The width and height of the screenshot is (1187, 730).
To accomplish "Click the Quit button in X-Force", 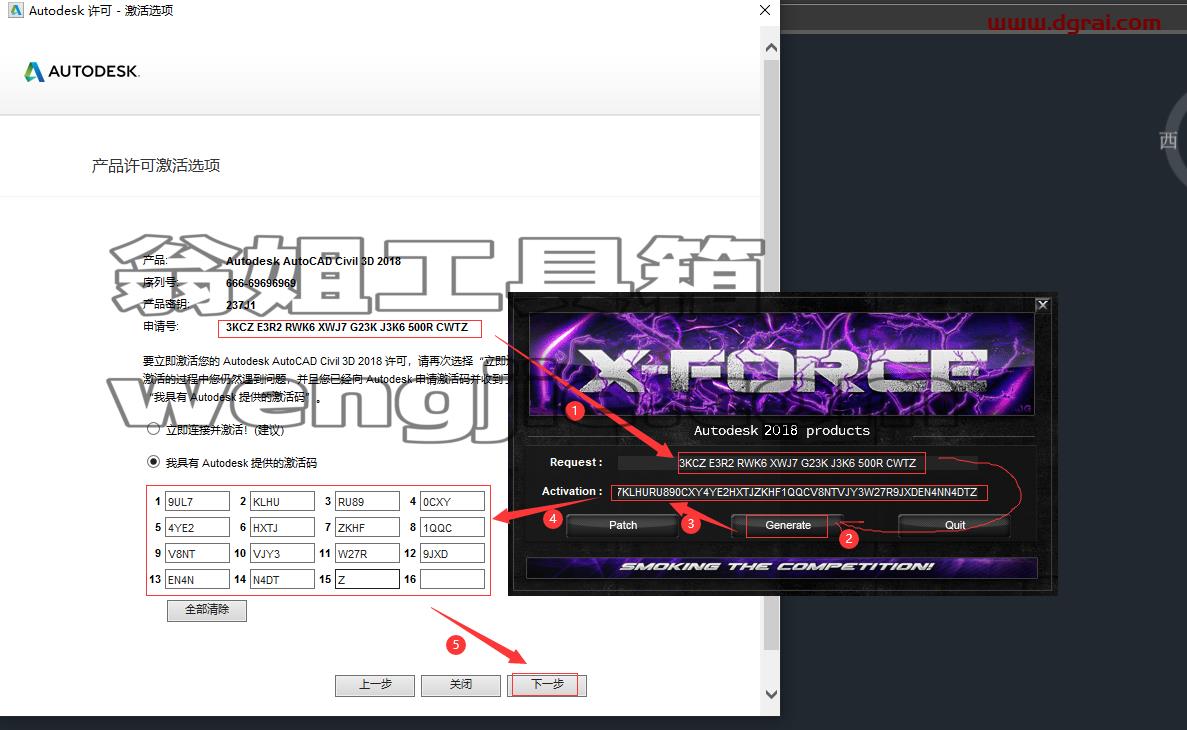I will point(955,525).
